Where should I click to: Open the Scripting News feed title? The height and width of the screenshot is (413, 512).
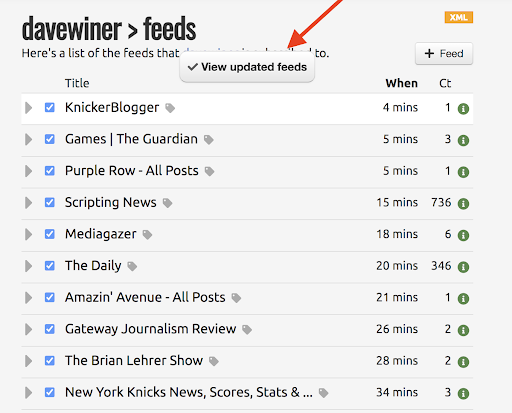click(111, 202)
